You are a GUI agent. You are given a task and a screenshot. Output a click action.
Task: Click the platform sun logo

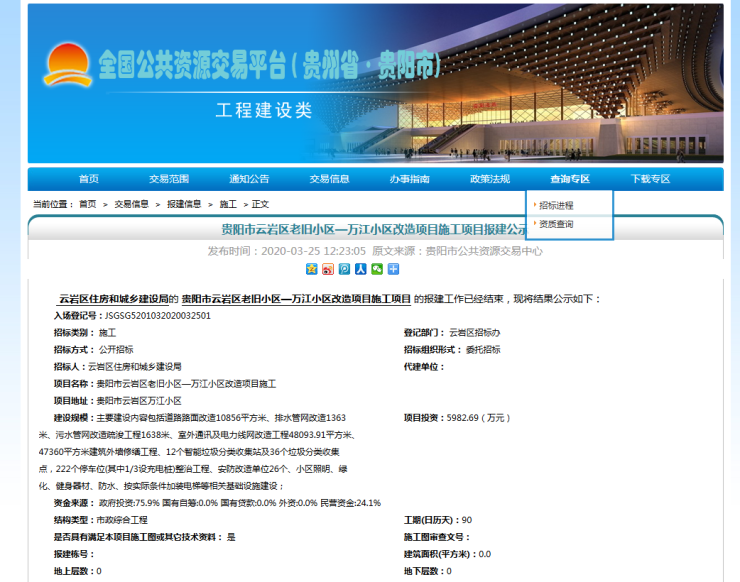[67, 65]
